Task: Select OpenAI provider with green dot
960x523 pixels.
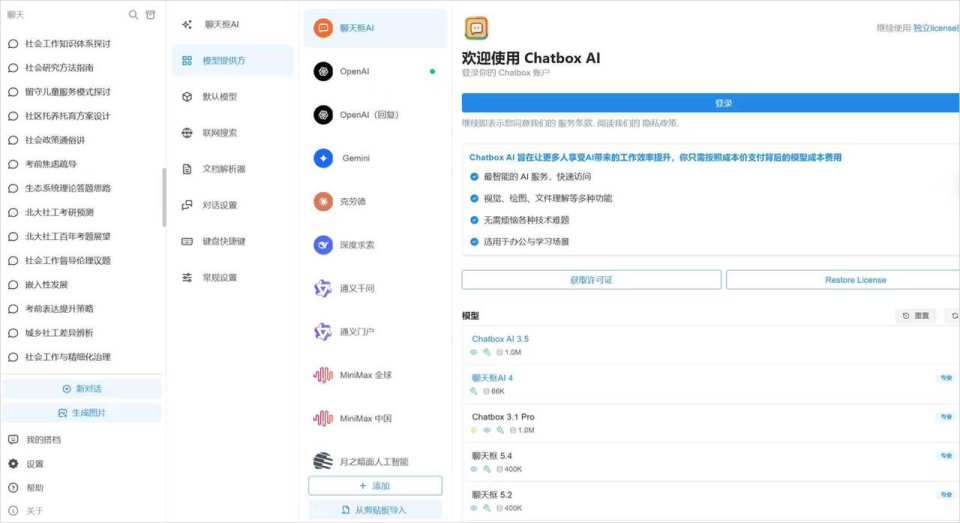Action: [x=375, y=72]
